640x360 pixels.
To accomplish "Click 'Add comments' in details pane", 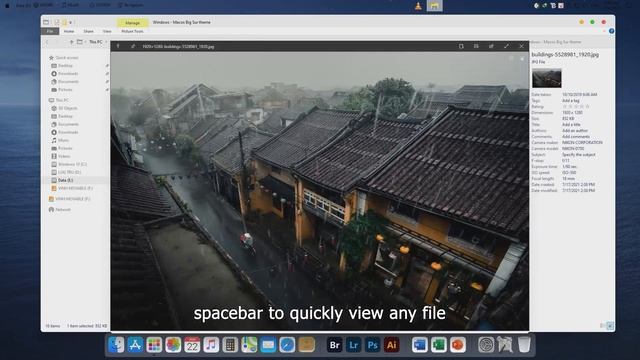I will point(576,137).
